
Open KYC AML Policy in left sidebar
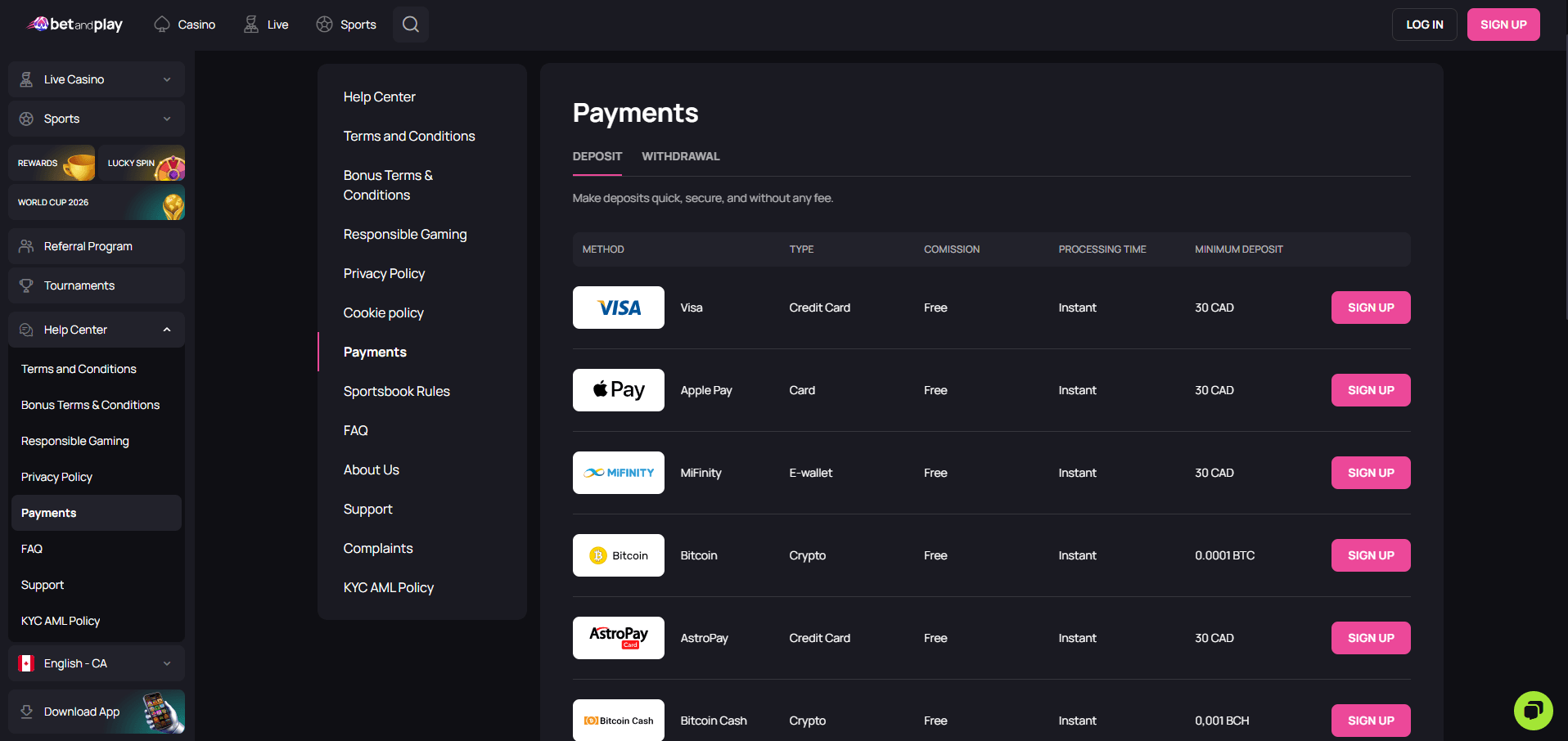(x=61, y=621)
